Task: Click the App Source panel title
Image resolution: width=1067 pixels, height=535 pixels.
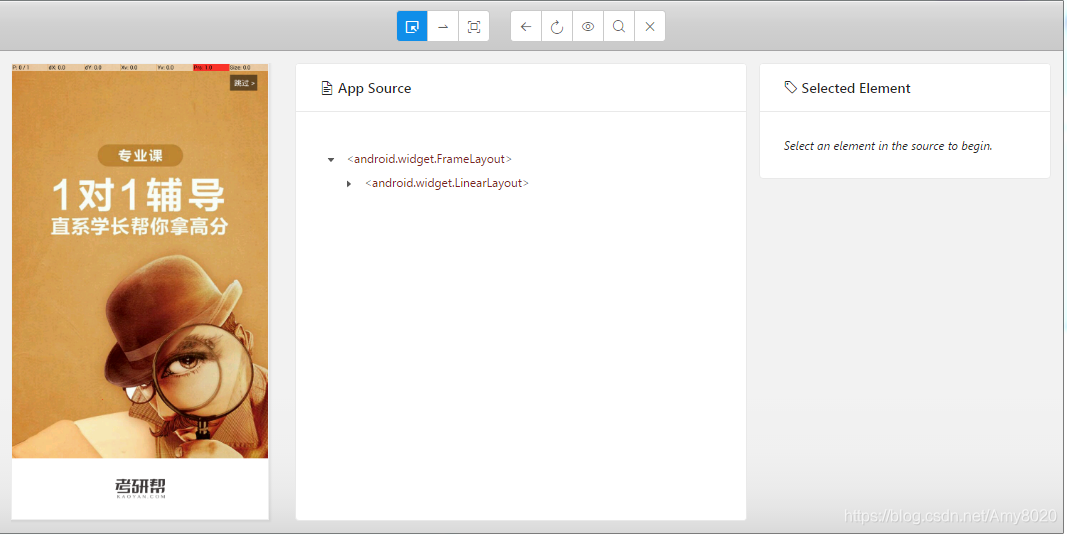Action: click(374, 88)
